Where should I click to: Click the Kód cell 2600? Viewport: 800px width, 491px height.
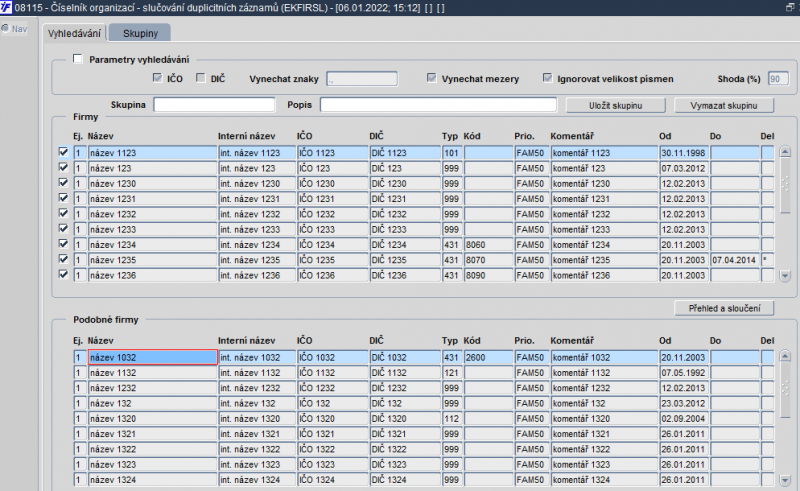(488, 357)
